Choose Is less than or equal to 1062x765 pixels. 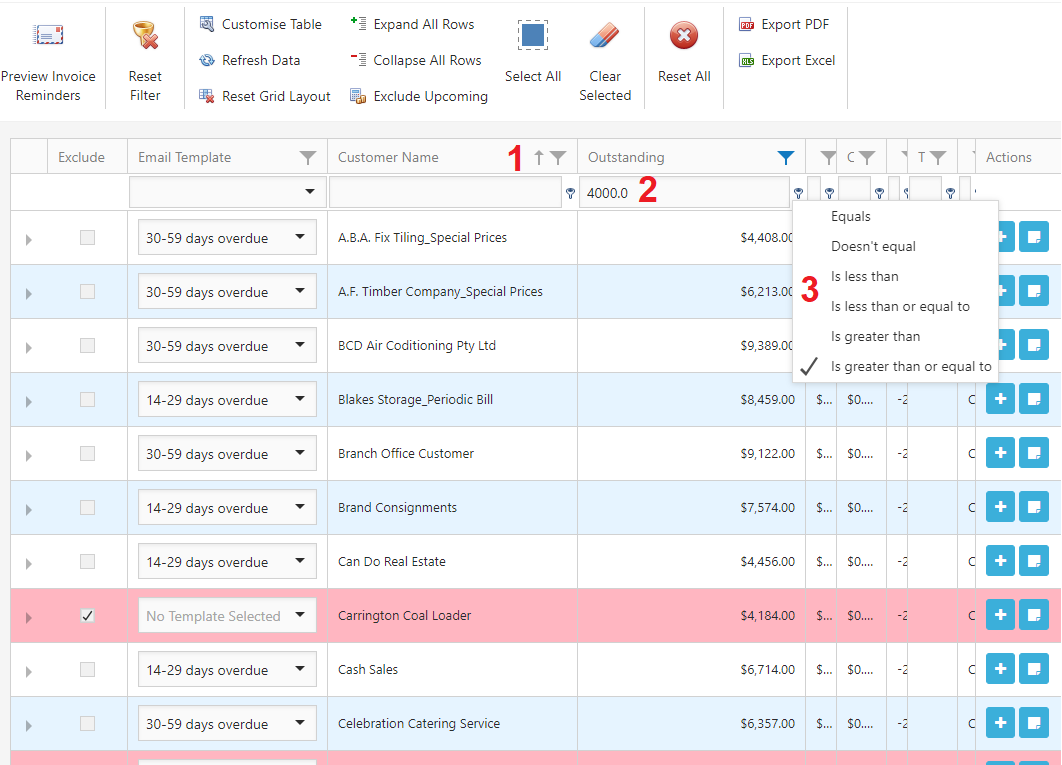click(895, 307)
